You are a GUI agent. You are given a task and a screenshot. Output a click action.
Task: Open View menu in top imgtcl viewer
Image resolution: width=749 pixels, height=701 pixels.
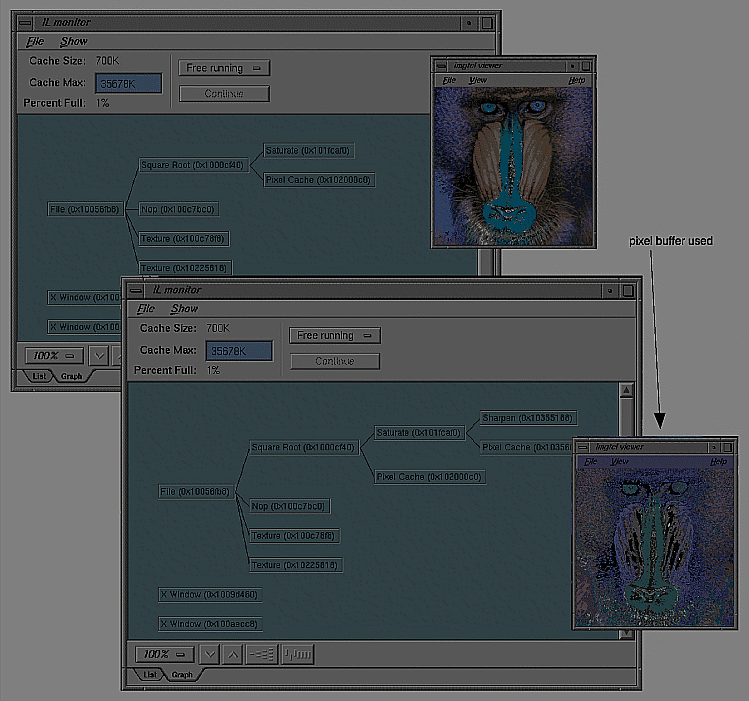[478, 80]
